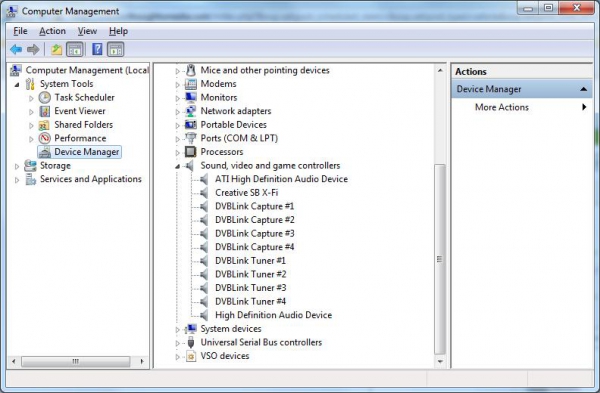
Task: Click console tree scroll right arrow
Action: click(x=142, y=361)
